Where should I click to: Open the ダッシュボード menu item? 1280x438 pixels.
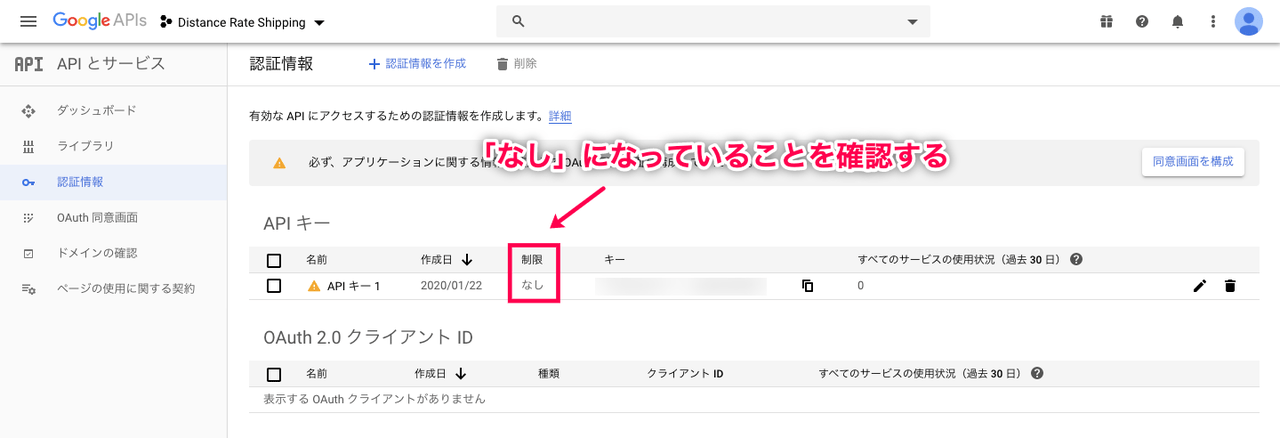pos(96,110)
